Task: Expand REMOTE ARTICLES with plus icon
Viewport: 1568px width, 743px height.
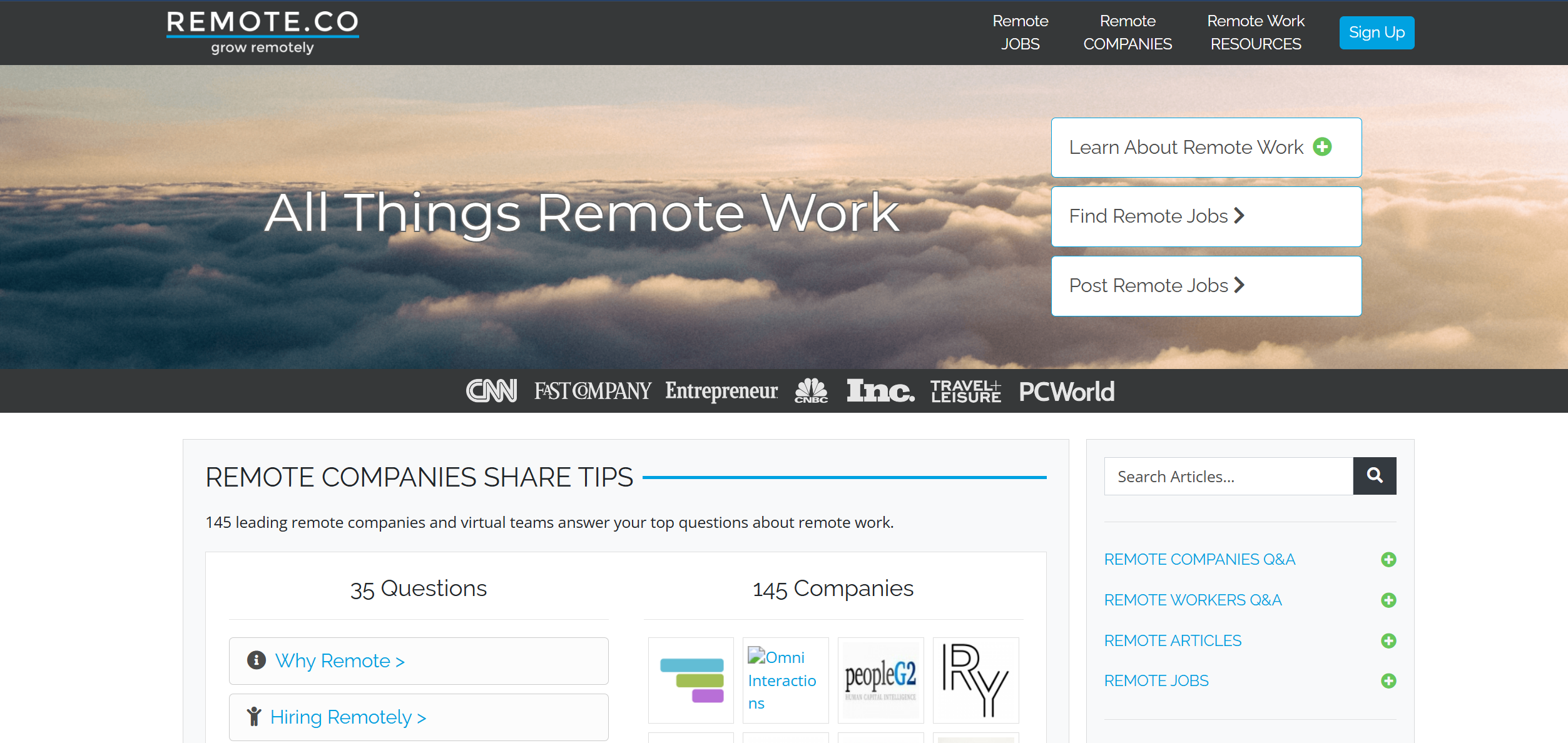Action: click(x=1388, y=641)
